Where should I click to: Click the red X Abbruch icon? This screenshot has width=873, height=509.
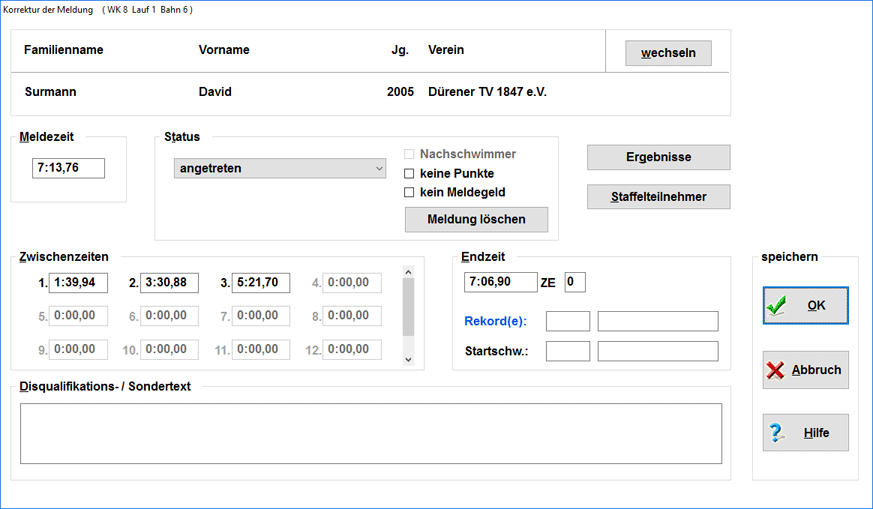coord(776,370)
